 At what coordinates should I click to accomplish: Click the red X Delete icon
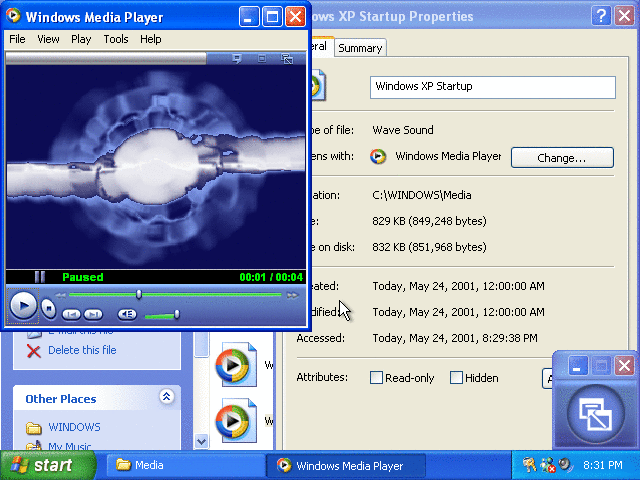33,351
